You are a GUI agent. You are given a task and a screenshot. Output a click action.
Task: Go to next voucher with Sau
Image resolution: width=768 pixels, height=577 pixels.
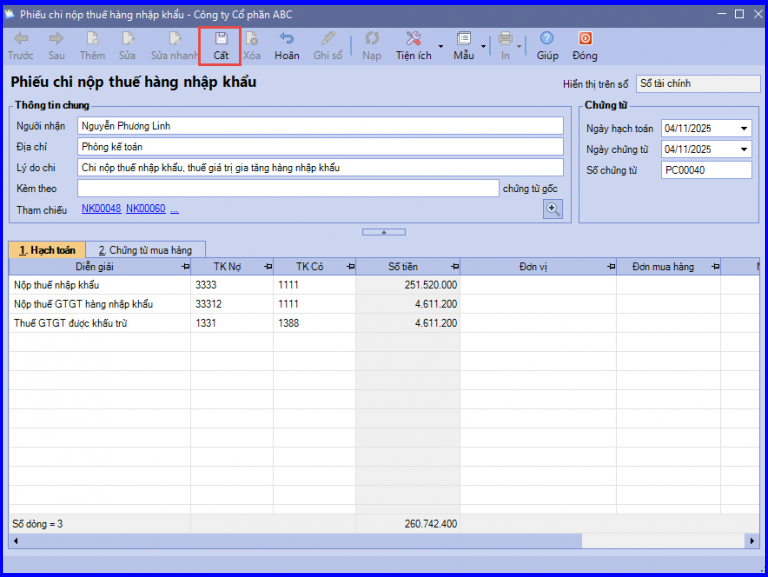pyautogui.click(x=56, y=46)
